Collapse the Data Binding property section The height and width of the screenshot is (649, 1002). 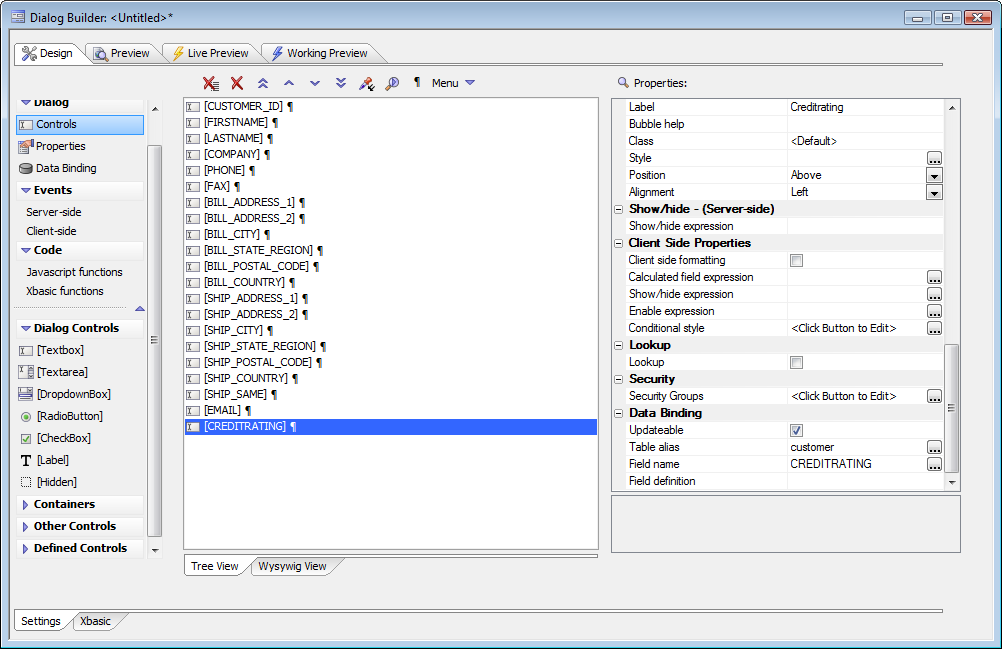(619, 413)
